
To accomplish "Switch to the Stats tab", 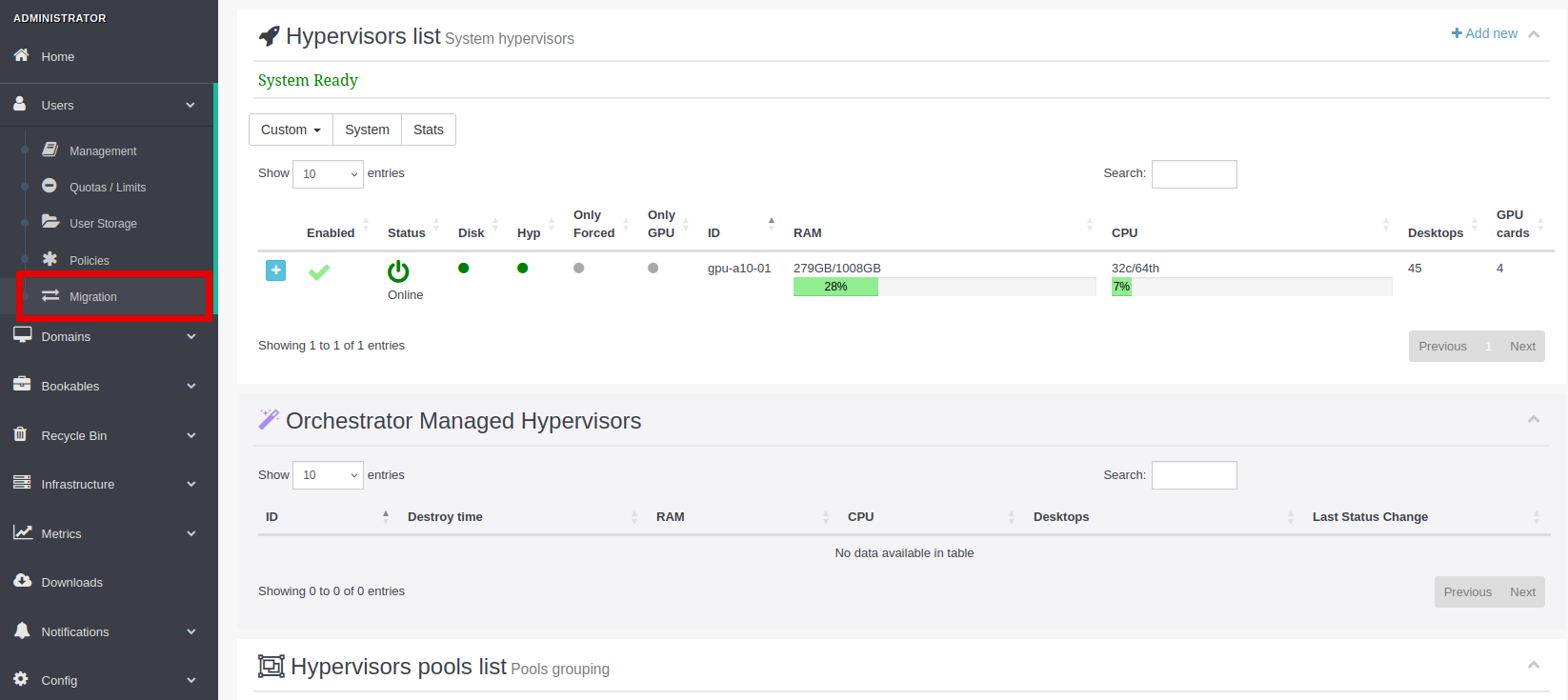I will (428, 130).
